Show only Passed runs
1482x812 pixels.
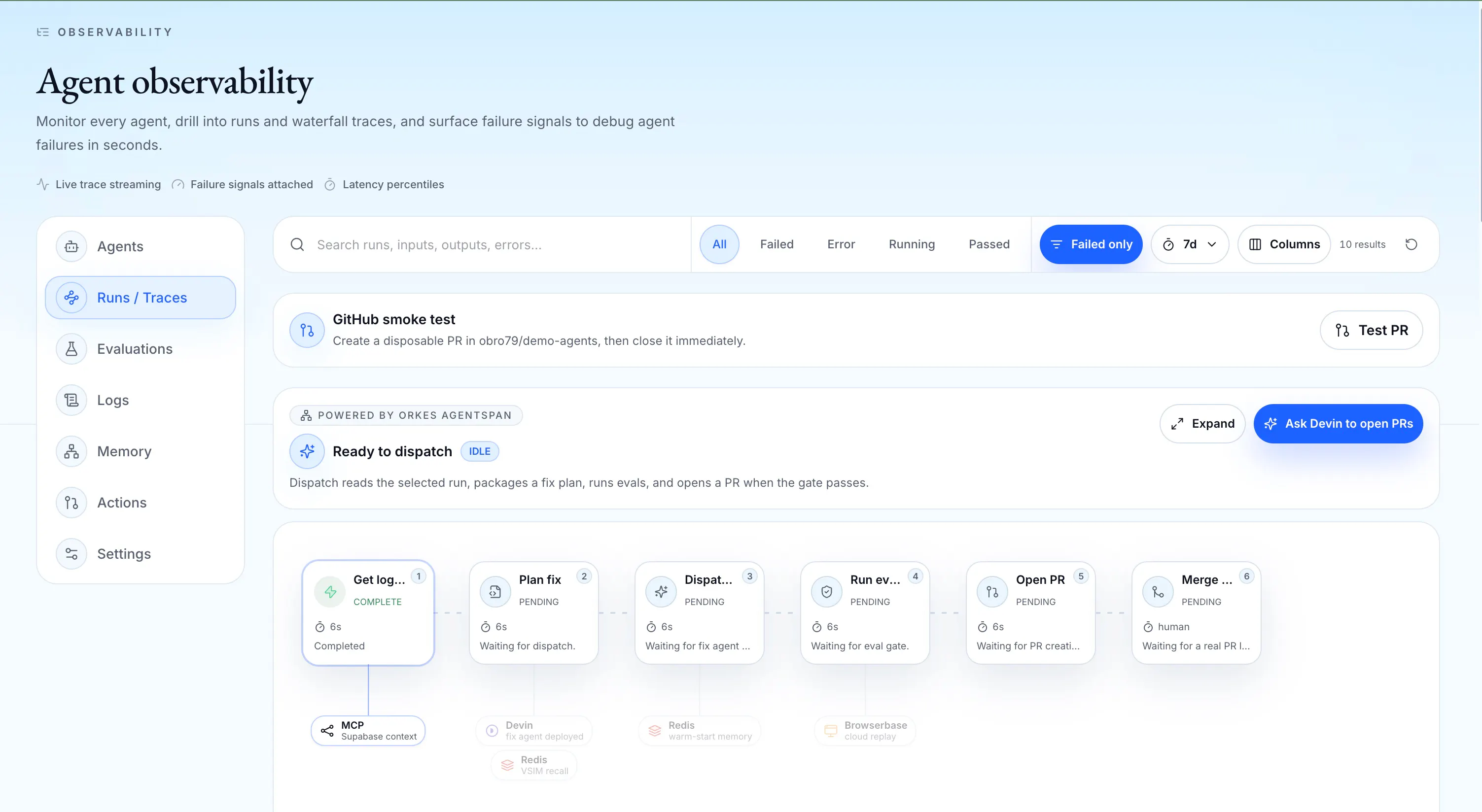pyautogui.click(x=989, y=244)
